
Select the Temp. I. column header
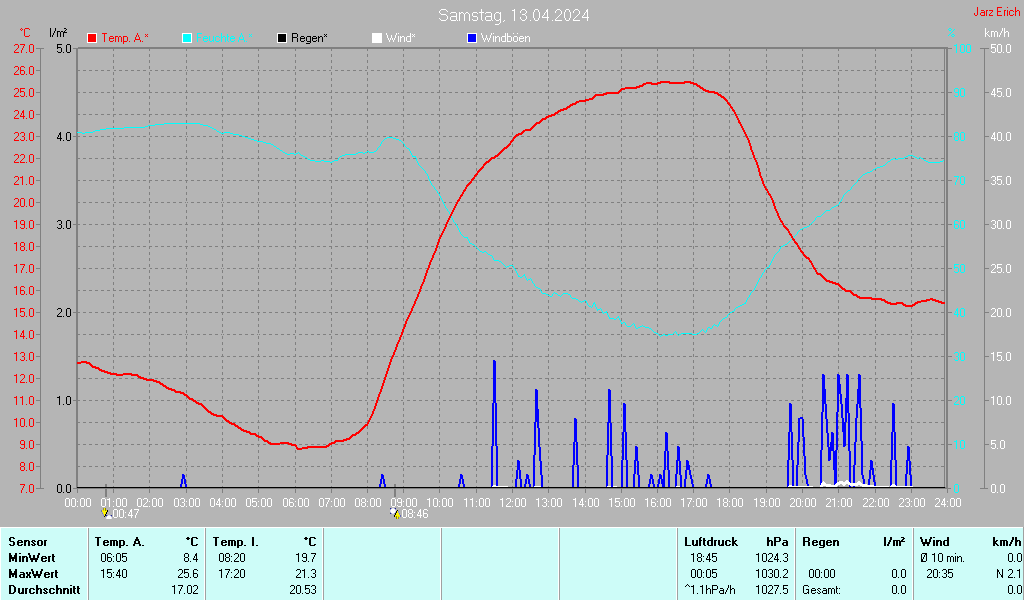click(236, 542)
